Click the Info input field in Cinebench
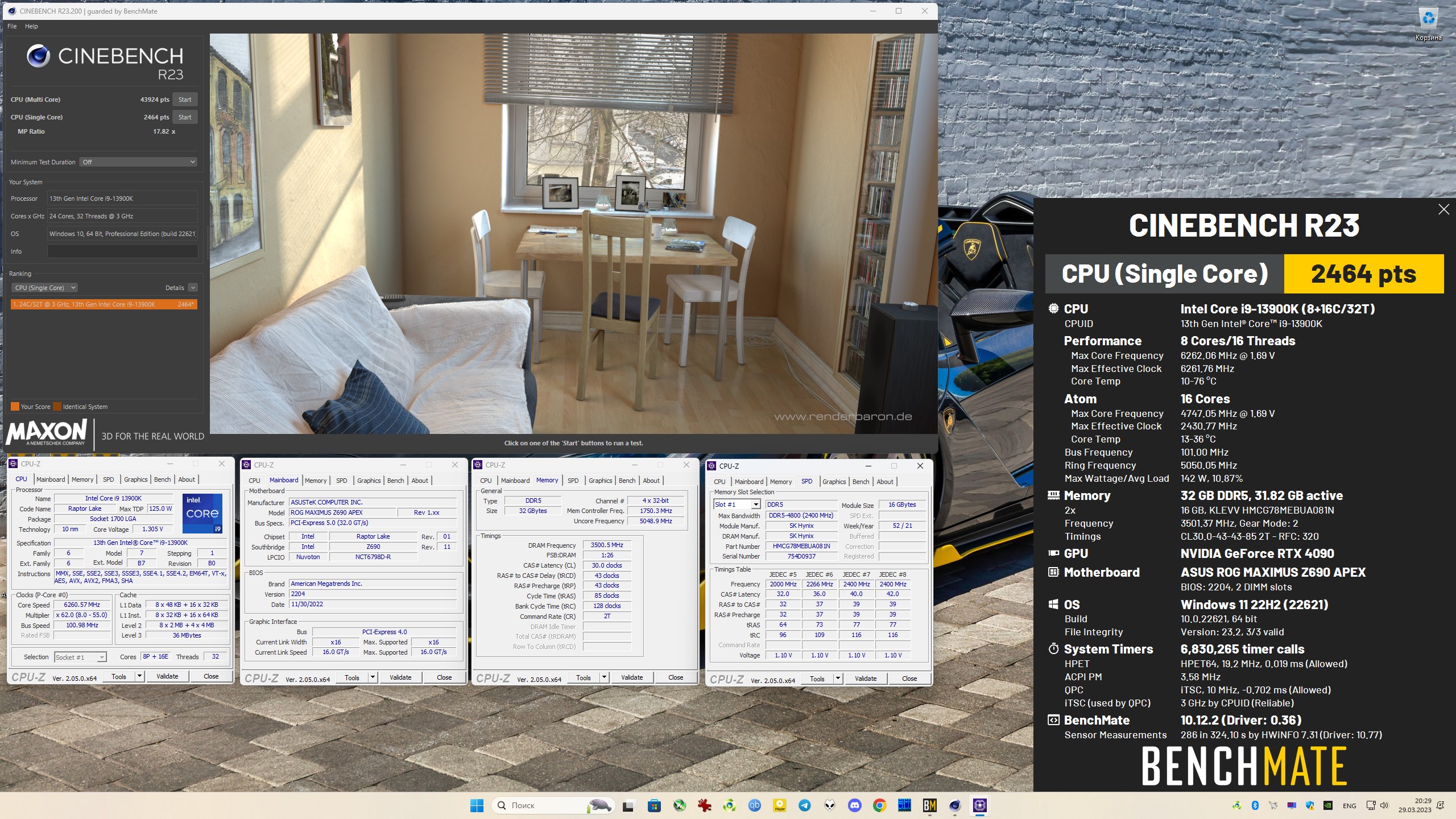The width and height of the screenshot is (1456, 819). [122, 251]
